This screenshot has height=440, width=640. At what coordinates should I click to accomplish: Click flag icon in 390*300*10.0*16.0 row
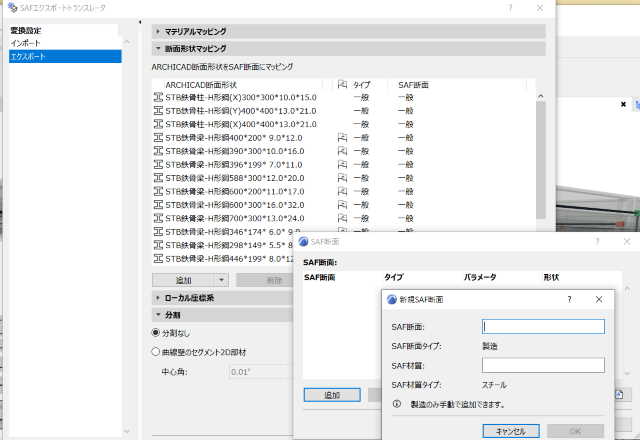[x=342, y=151]
